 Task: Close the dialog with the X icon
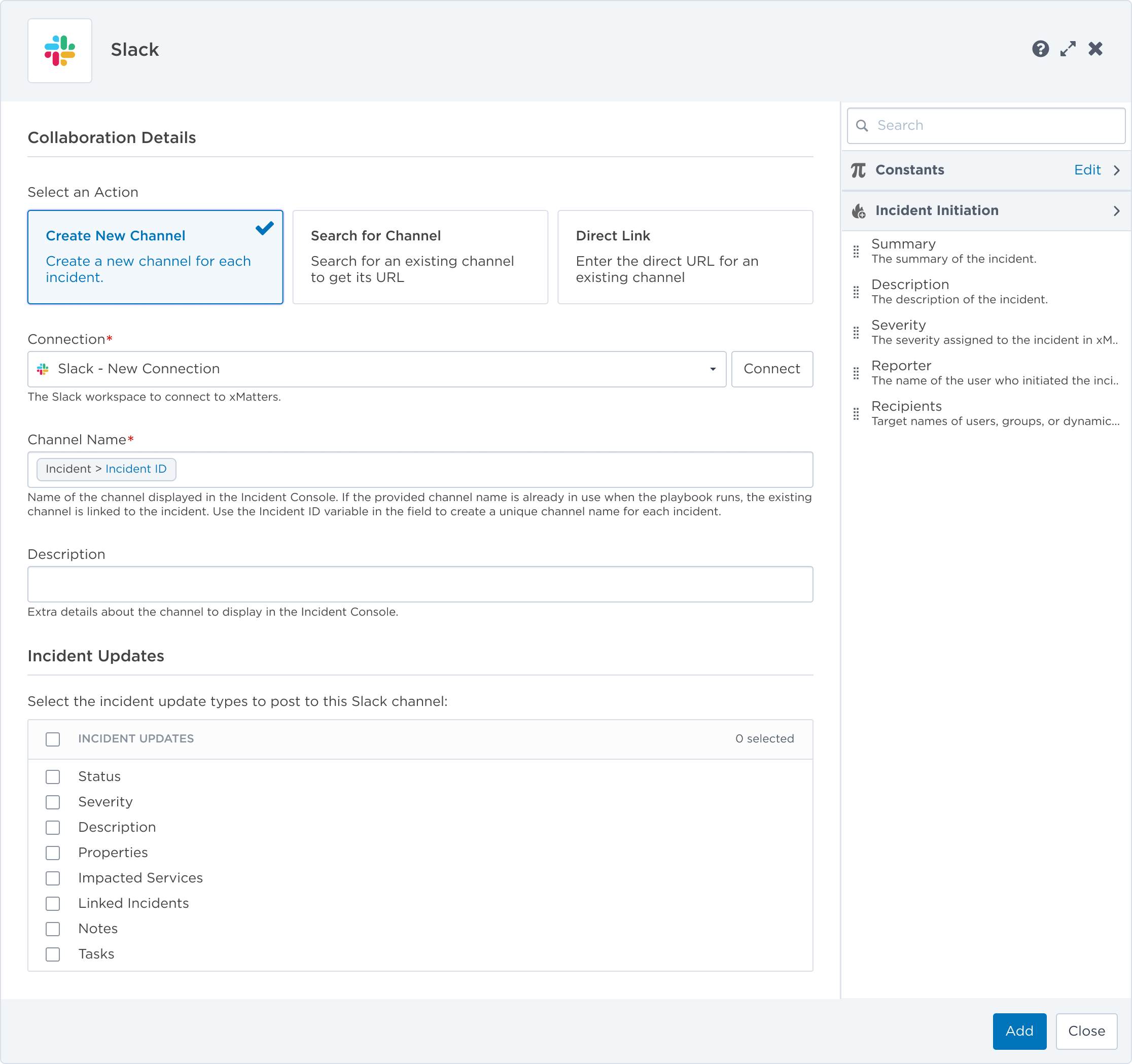[1095, 49]
